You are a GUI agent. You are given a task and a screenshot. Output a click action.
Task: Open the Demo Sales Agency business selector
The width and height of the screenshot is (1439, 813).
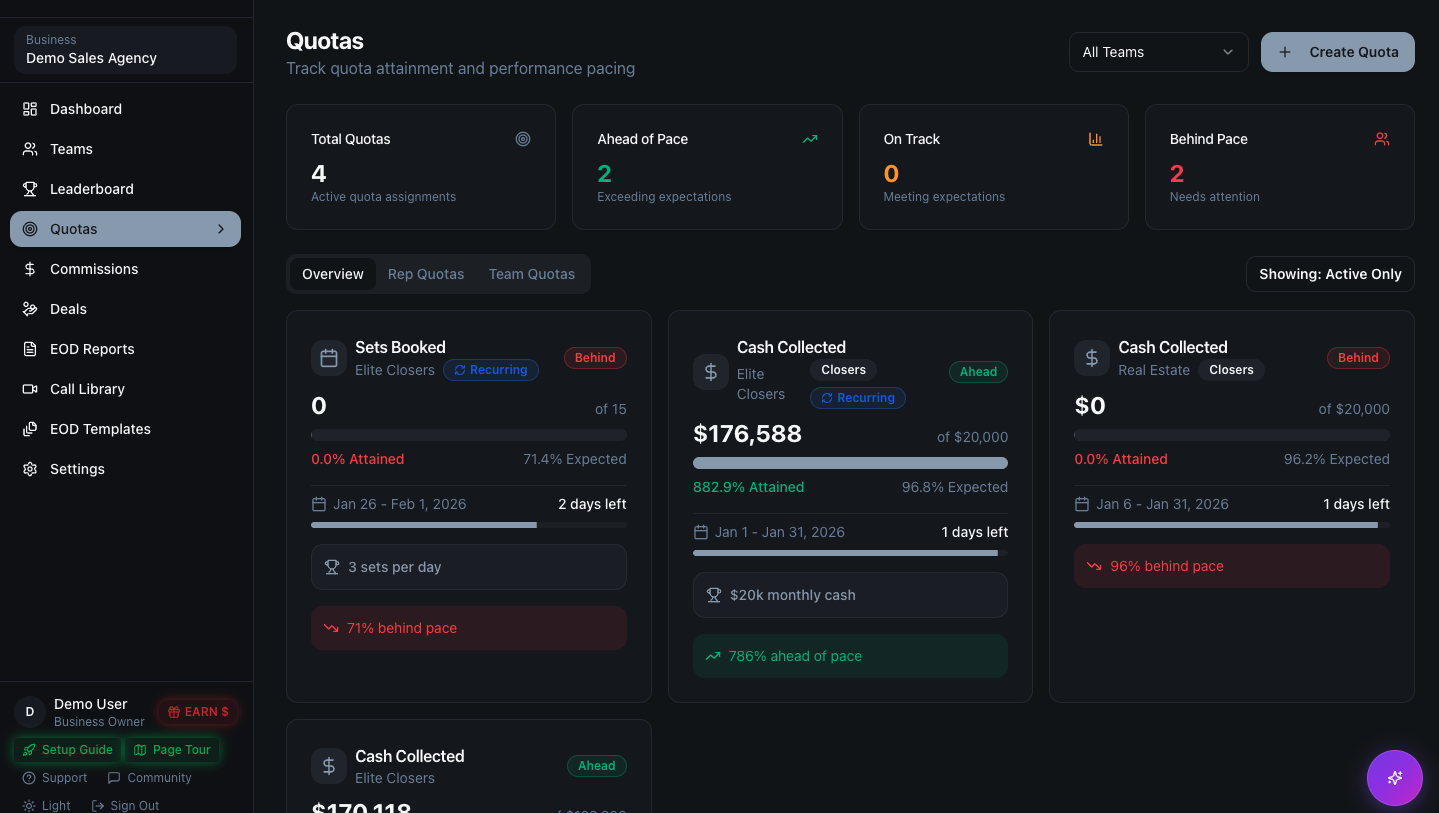click(x=123, y=49)
